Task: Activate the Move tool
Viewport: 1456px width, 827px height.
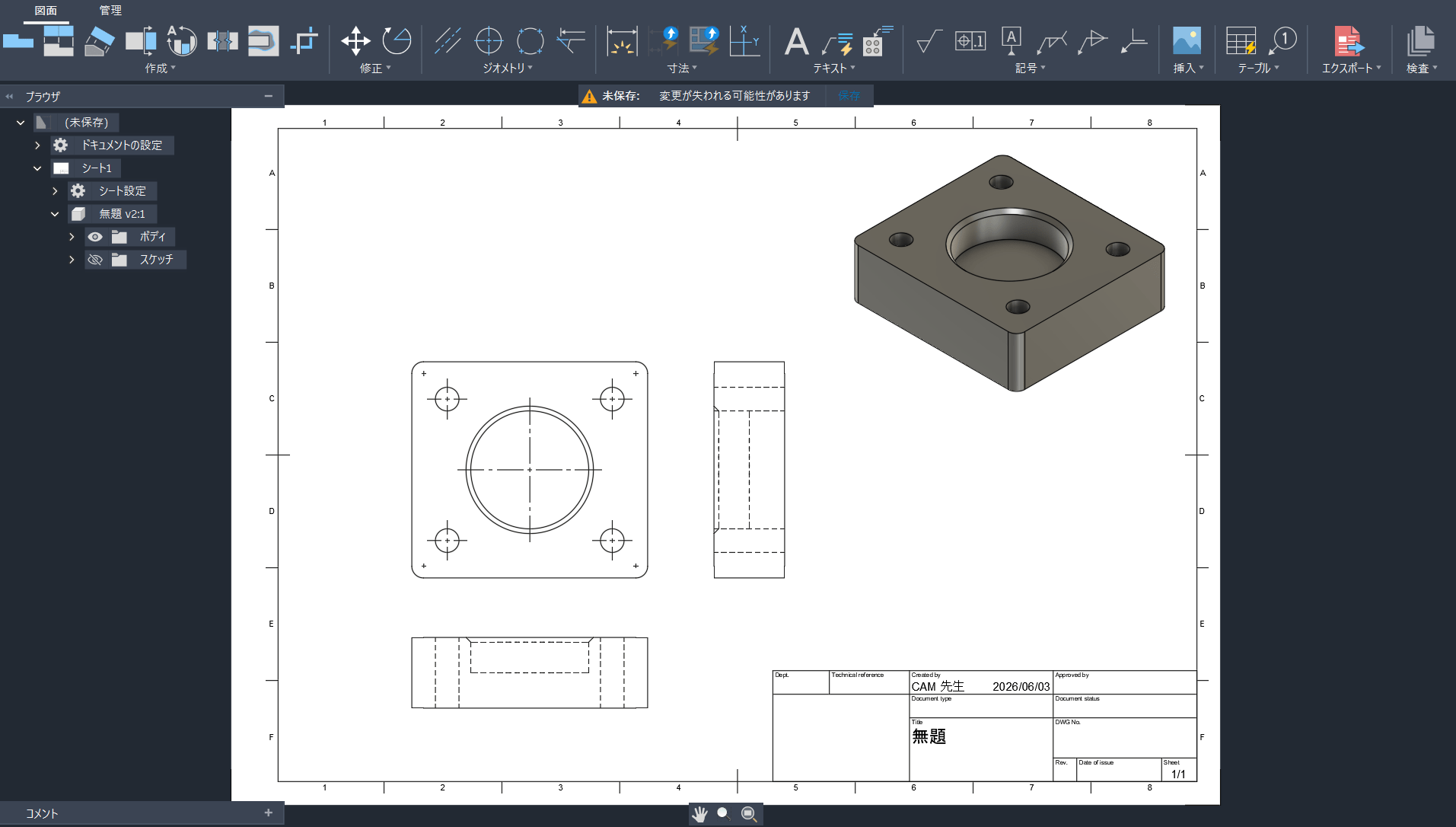Action: click(355, 40)
